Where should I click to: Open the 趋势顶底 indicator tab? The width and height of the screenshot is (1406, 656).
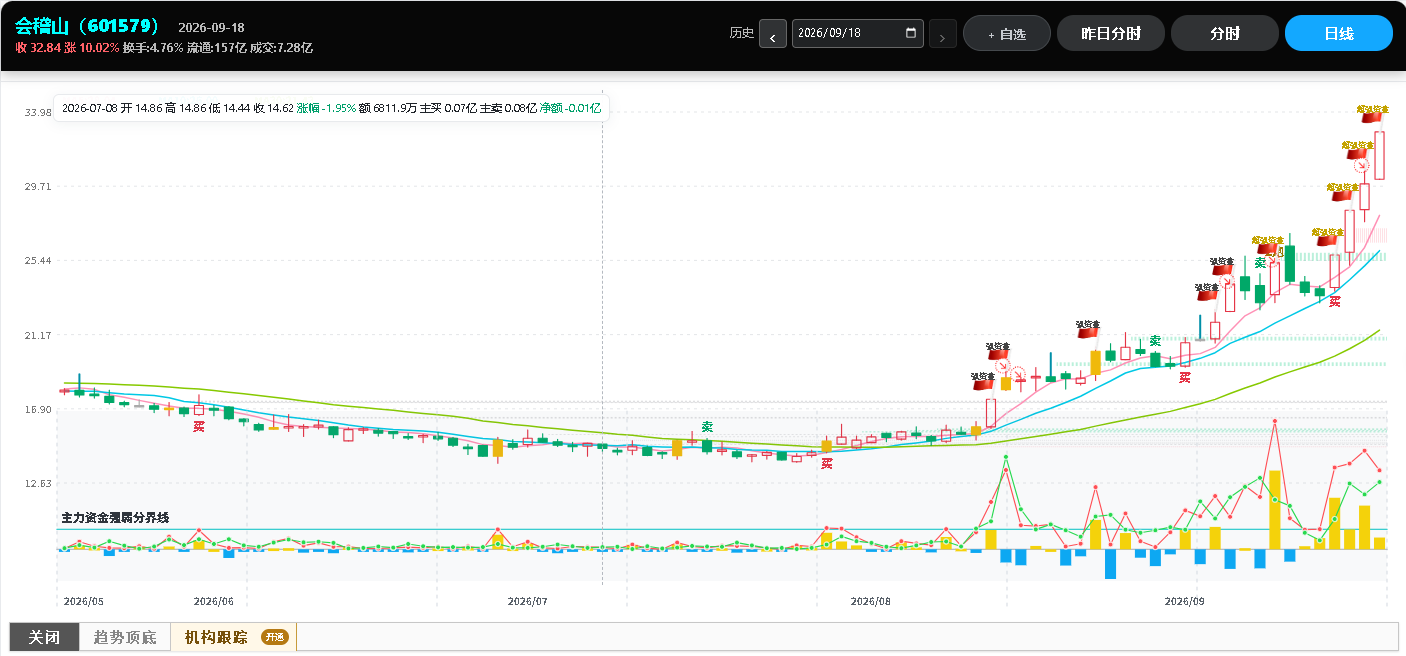click(x=124, y=637)
